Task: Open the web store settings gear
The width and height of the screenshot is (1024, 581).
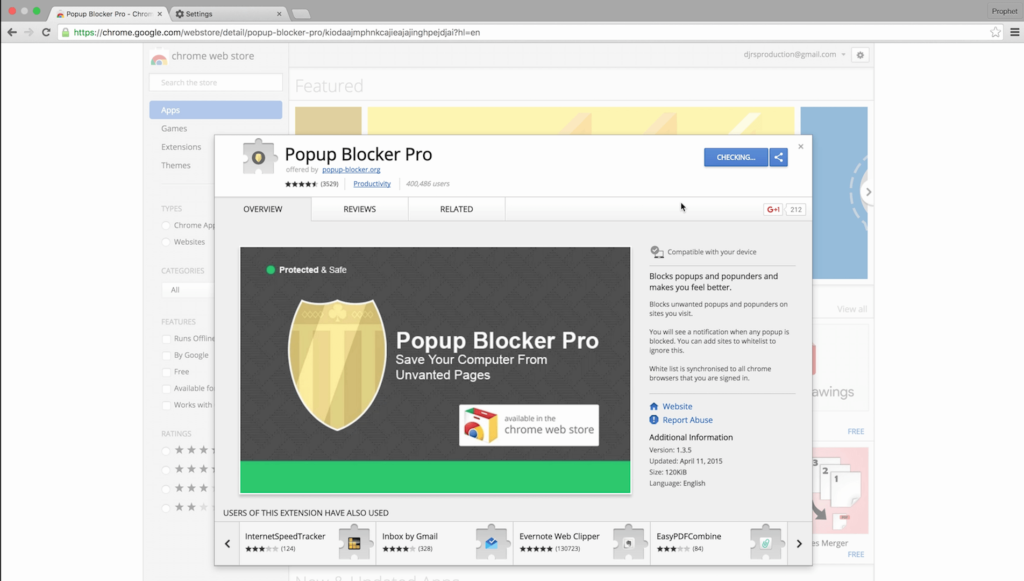Action: 860,55
